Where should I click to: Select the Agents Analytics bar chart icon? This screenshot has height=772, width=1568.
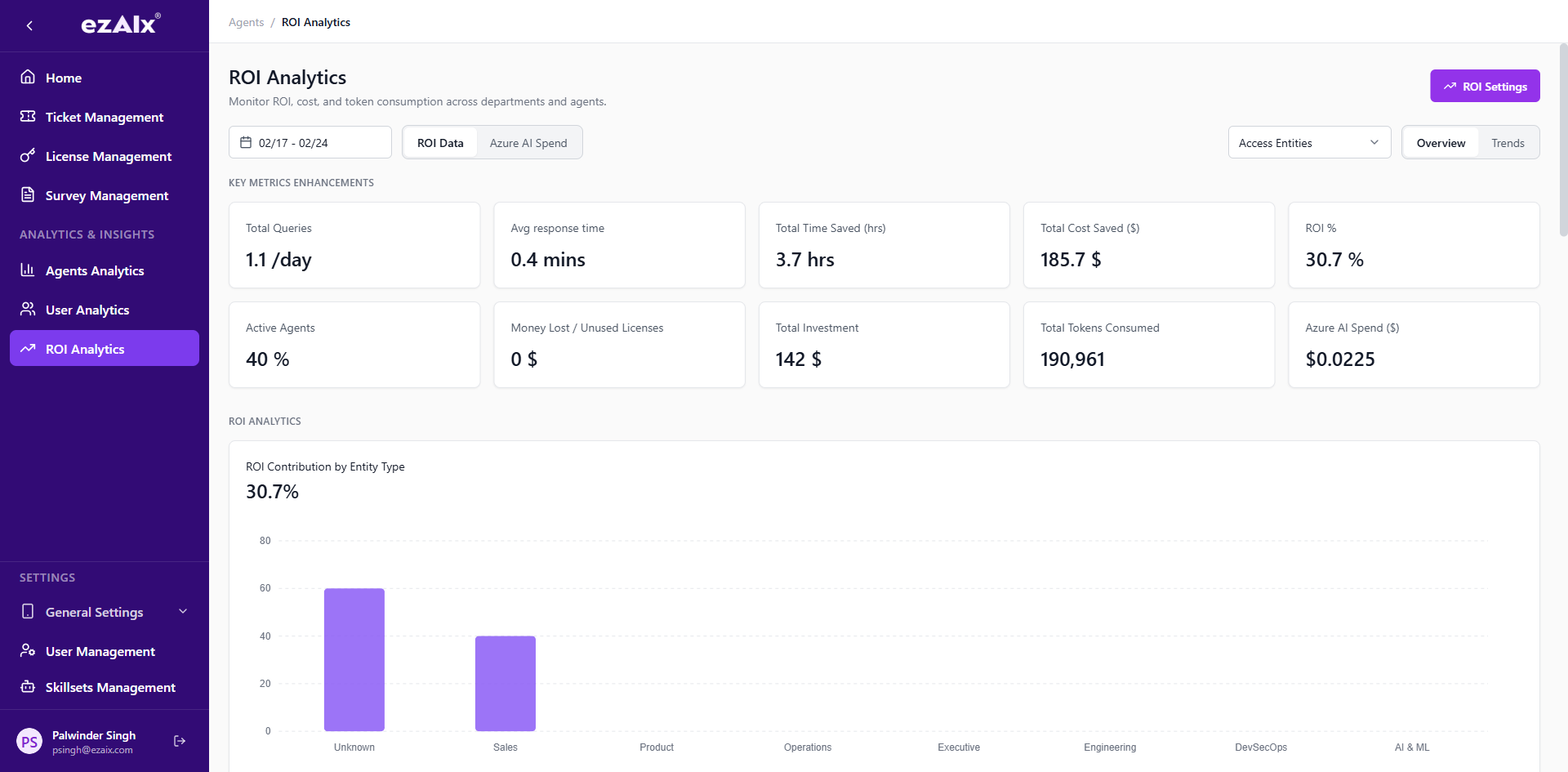(29, 270)
